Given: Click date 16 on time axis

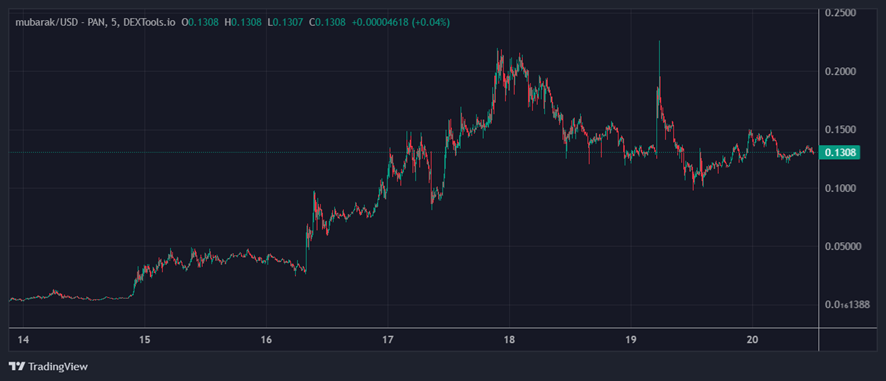Looking at the screenshot, I should pos(266,339).
